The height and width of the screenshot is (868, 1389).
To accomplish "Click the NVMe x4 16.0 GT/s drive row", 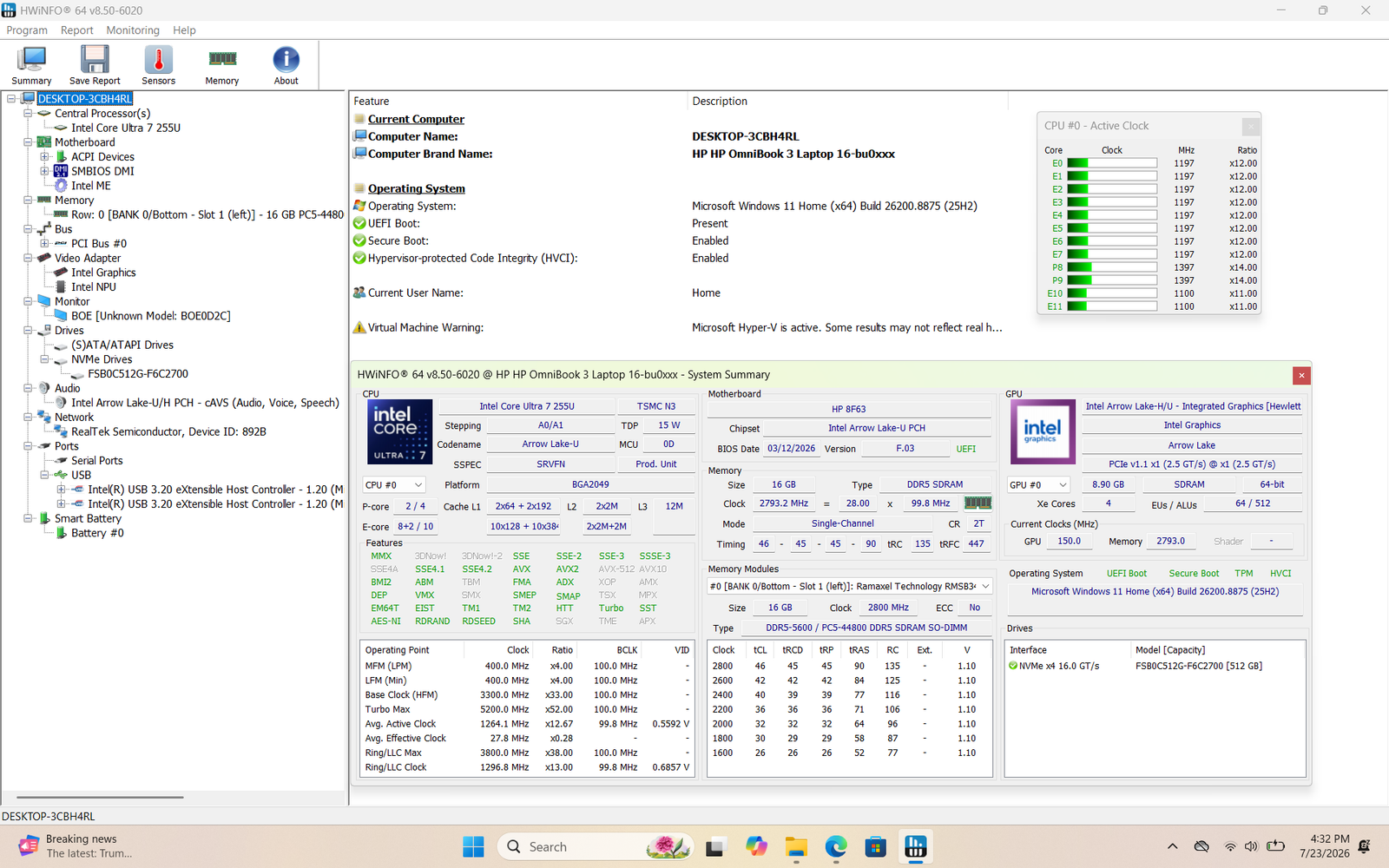I will pyautogui.click(x=1155, y=666).
